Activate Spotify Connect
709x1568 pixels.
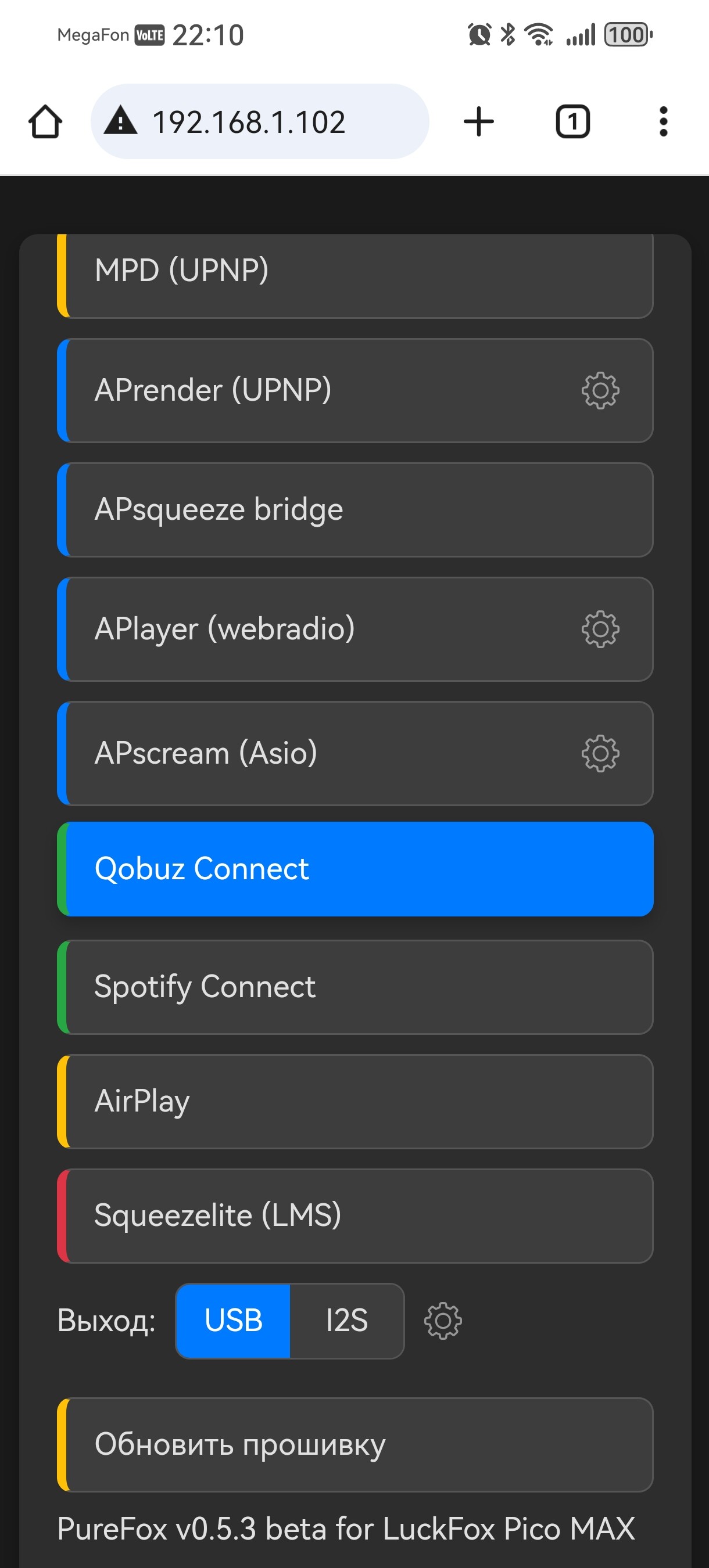click(355, 987)
